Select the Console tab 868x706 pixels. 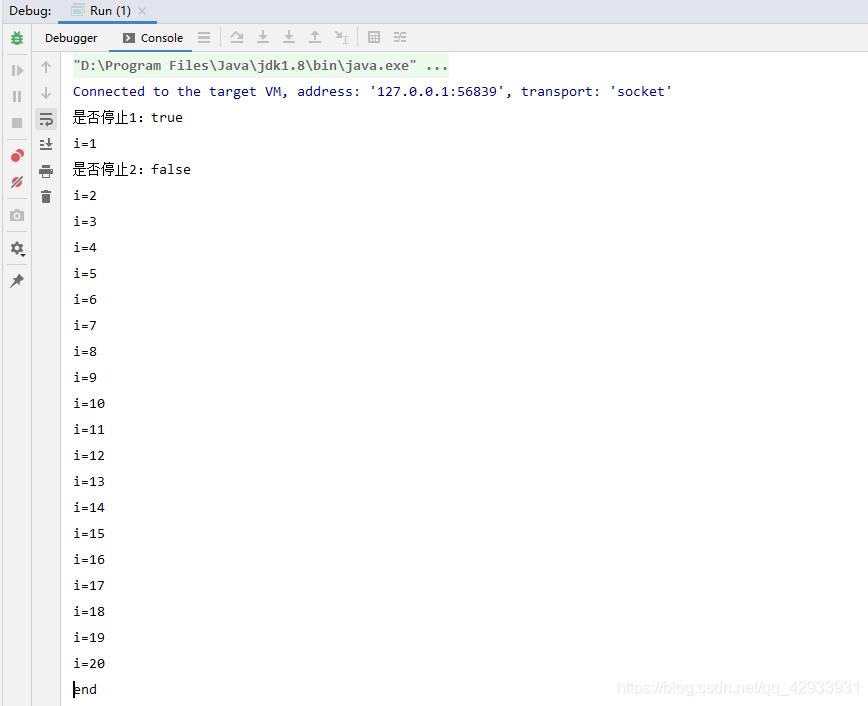tap(153, 38)
